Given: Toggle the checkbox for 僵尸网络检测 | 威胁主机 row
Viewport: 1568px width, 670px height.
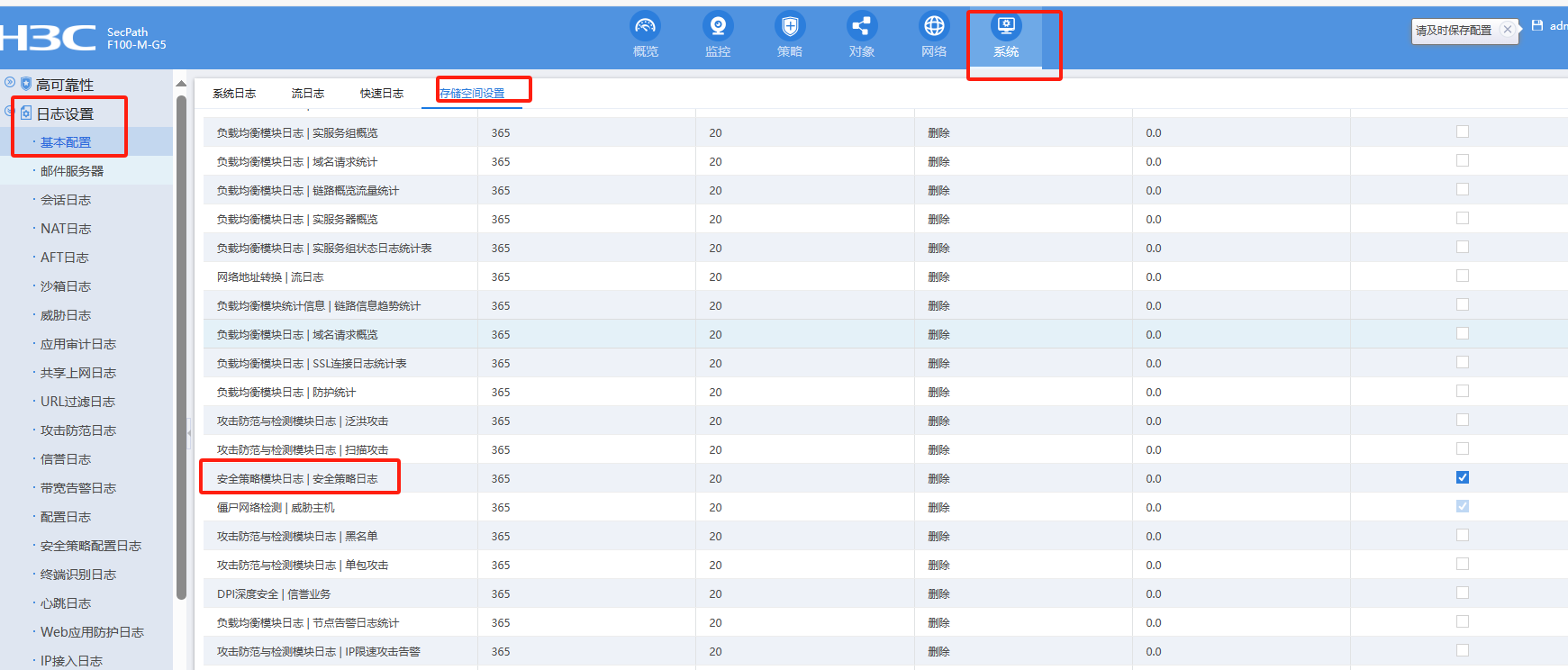Looking at the screenshot, I should coord(1463,507).
